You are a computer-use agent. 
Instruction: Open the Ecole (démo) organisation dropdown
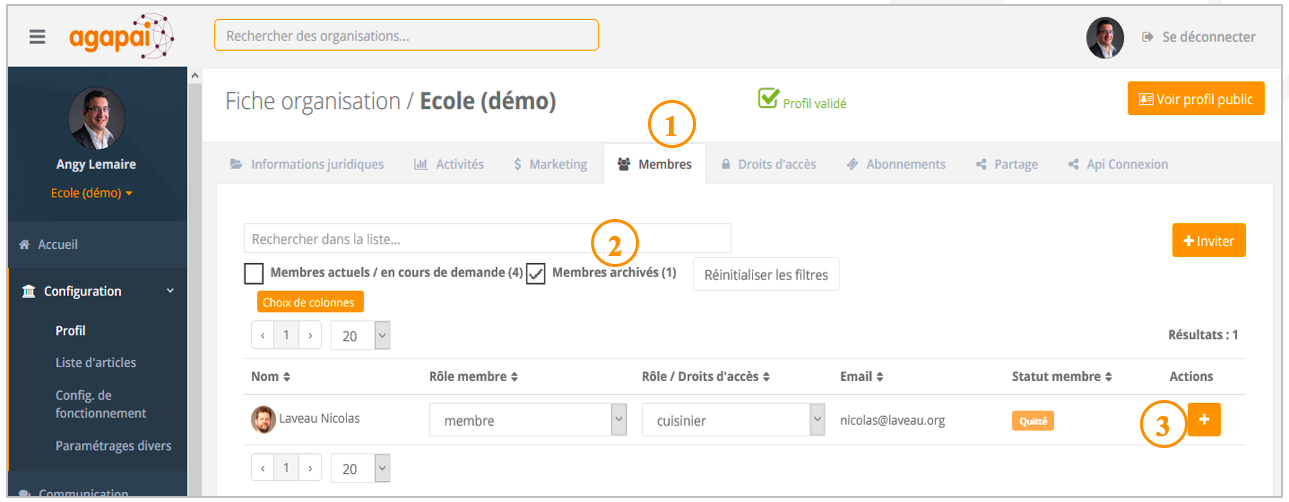tap(92, 193)
